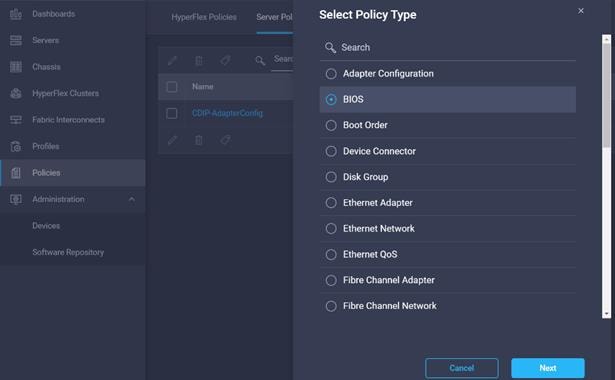Open Dashboards from the sidebar icon
Image resolution: width=615 pixels, height=380 pixels.
click(16, 14)
